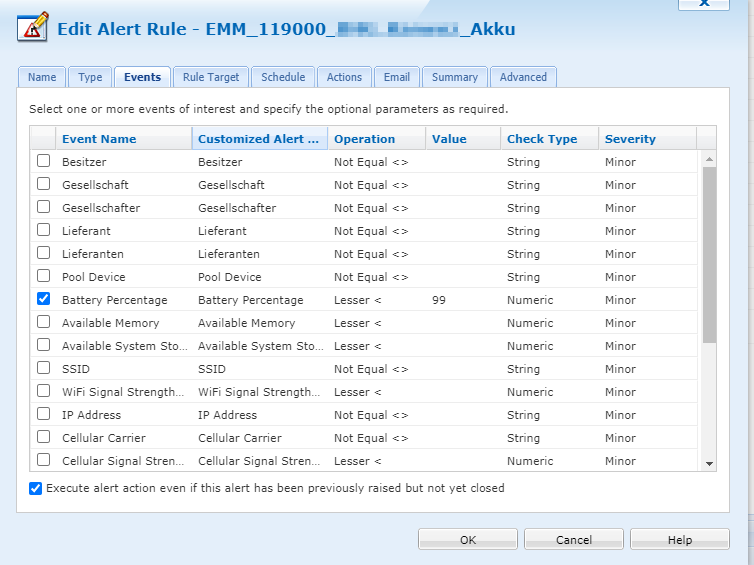Open Operation dropdown for Battery Percentage row
754x565 pixels.
(376, 300)
